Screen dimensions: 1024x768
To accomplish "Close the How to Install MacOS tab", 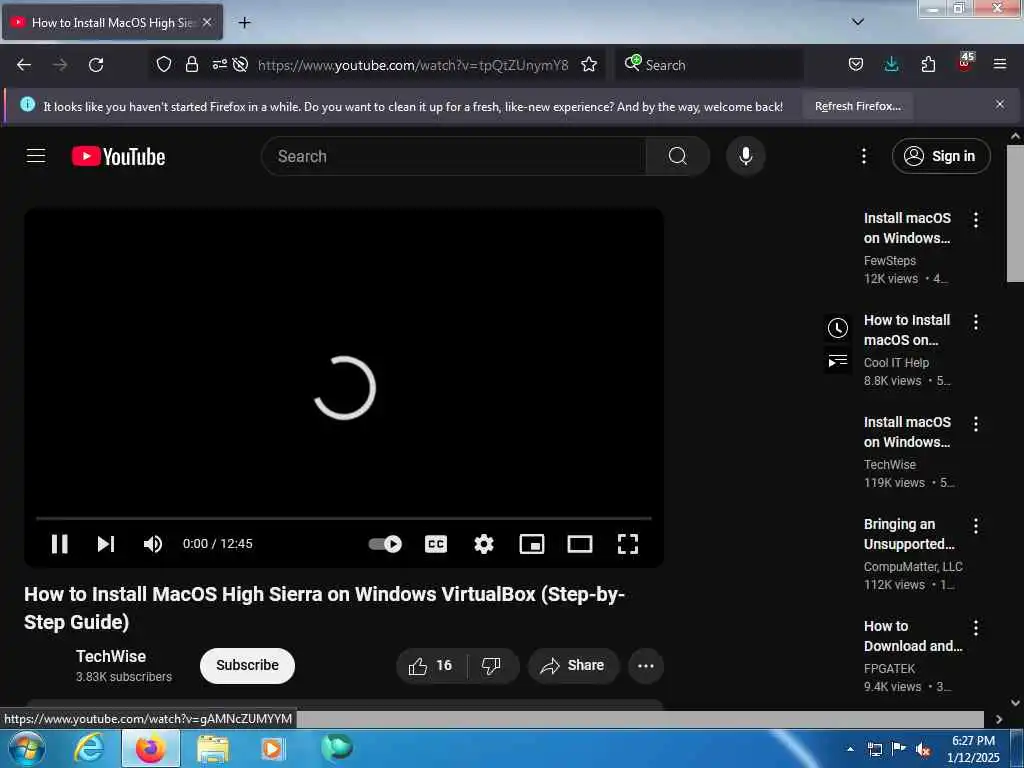I will point(207,22).
